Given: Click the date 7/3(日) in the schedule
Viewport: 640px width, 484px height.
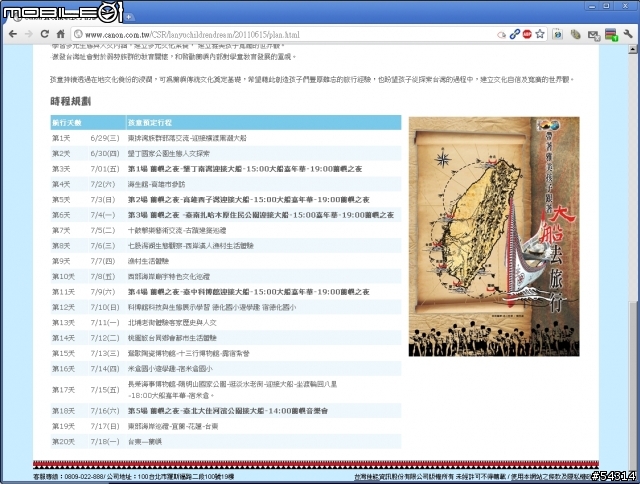Looking at the screenshot, I should click(x=103, y=200).
